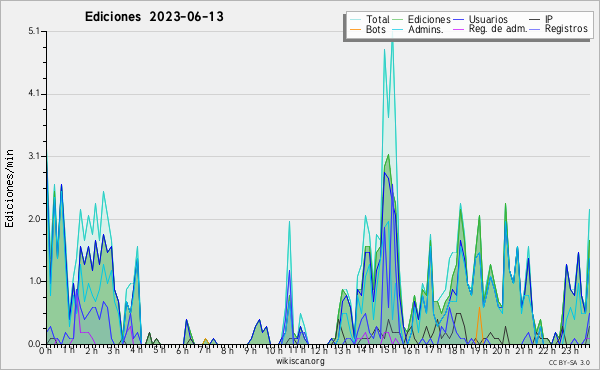Click the y-axis value 2.0
This screenshot has height=370, width=600.
click(34, 219)
